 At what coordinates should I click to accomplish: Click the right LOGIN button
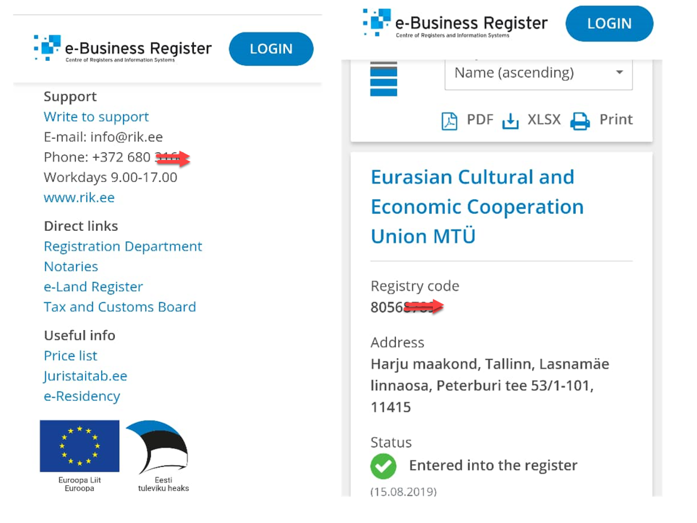pyautogui.click(x=609, y=24)
